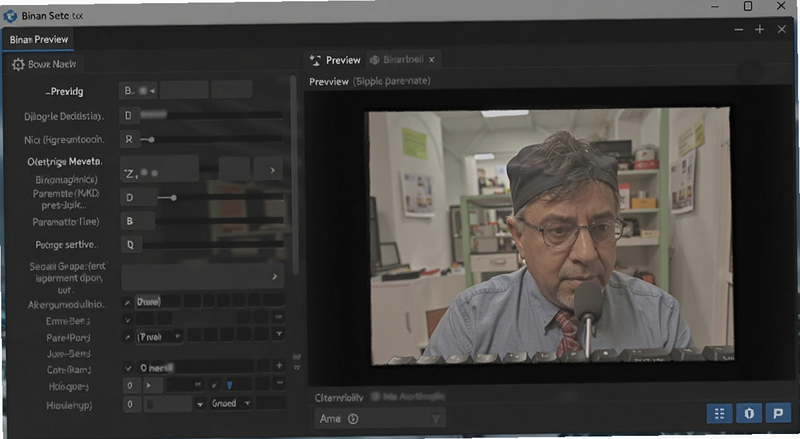Click the blue shield button at bottom right
Image resolution: width=800 pixels, height=439 pixels.
click(749, 413)
